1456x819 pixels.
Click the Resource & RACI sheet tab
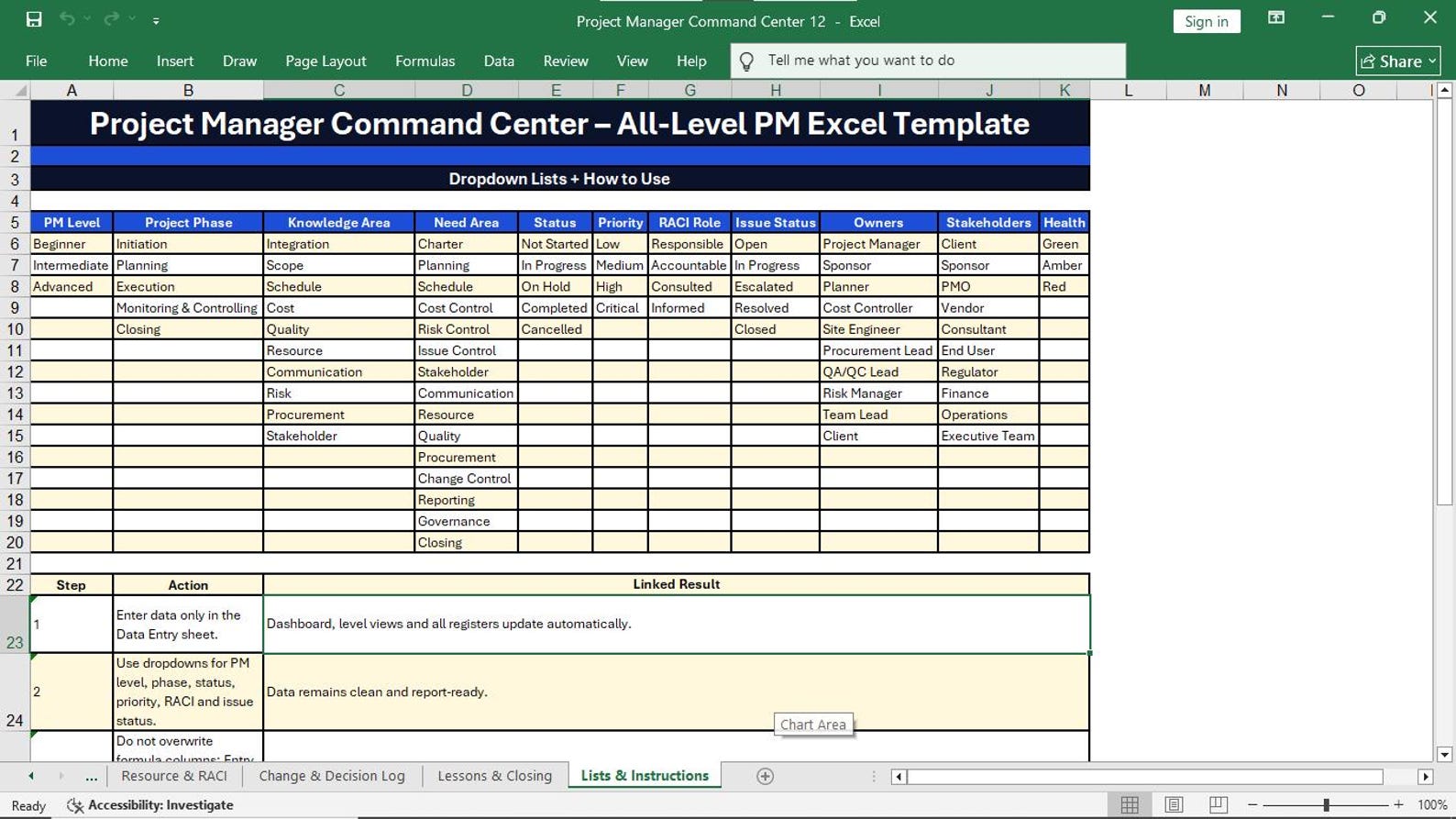pyautogui.click(x=174, y=776)
